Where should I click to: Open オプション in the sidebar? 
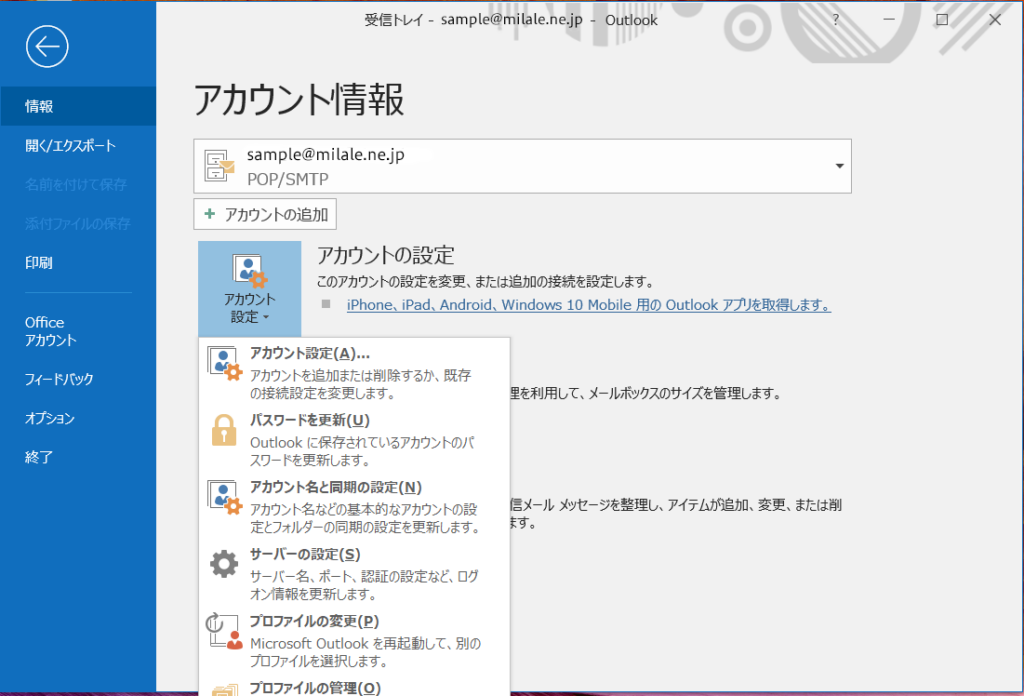point(78,418)
